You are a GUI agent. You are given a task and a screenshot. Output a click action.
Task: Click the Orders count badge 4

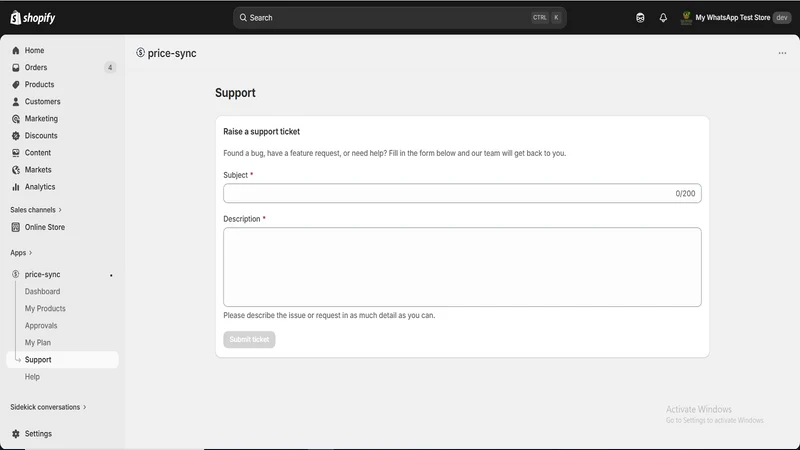click(x=110, y=67)
